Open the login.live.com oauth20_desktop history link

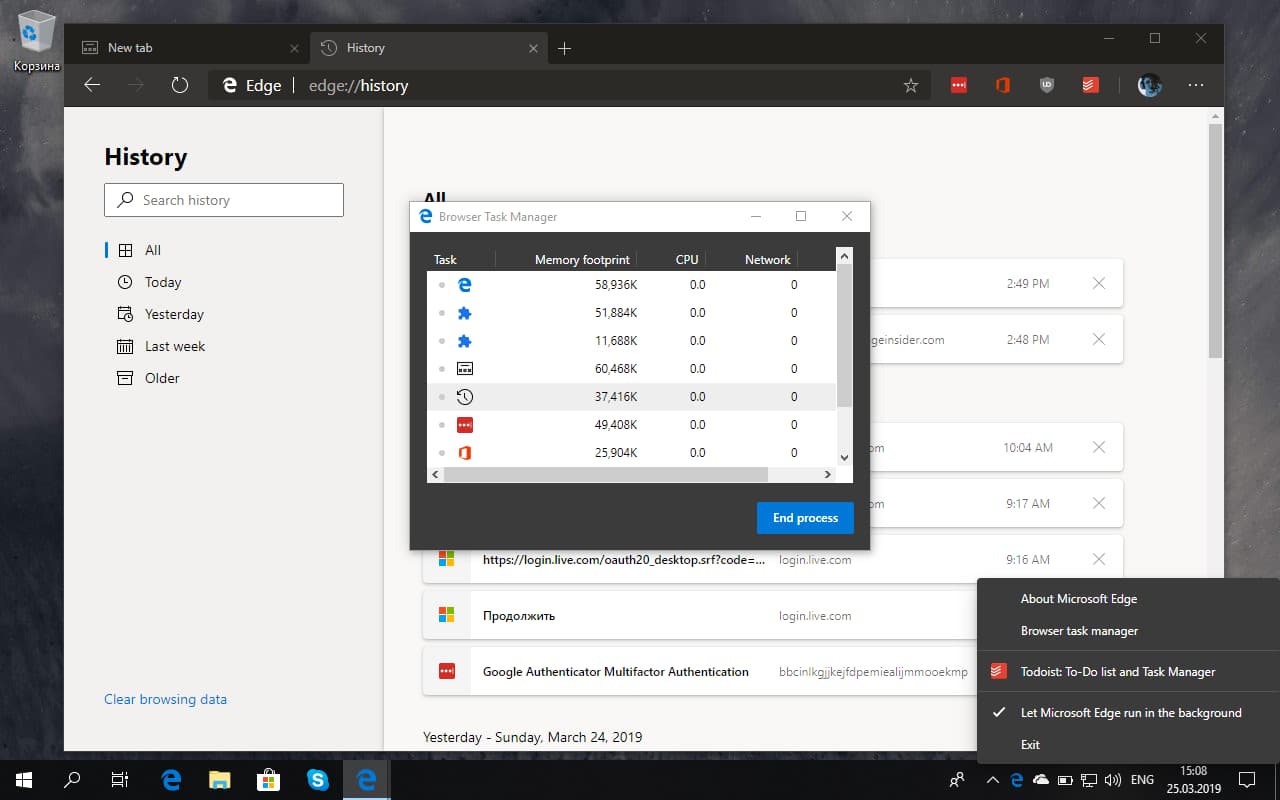pos(624,560)
